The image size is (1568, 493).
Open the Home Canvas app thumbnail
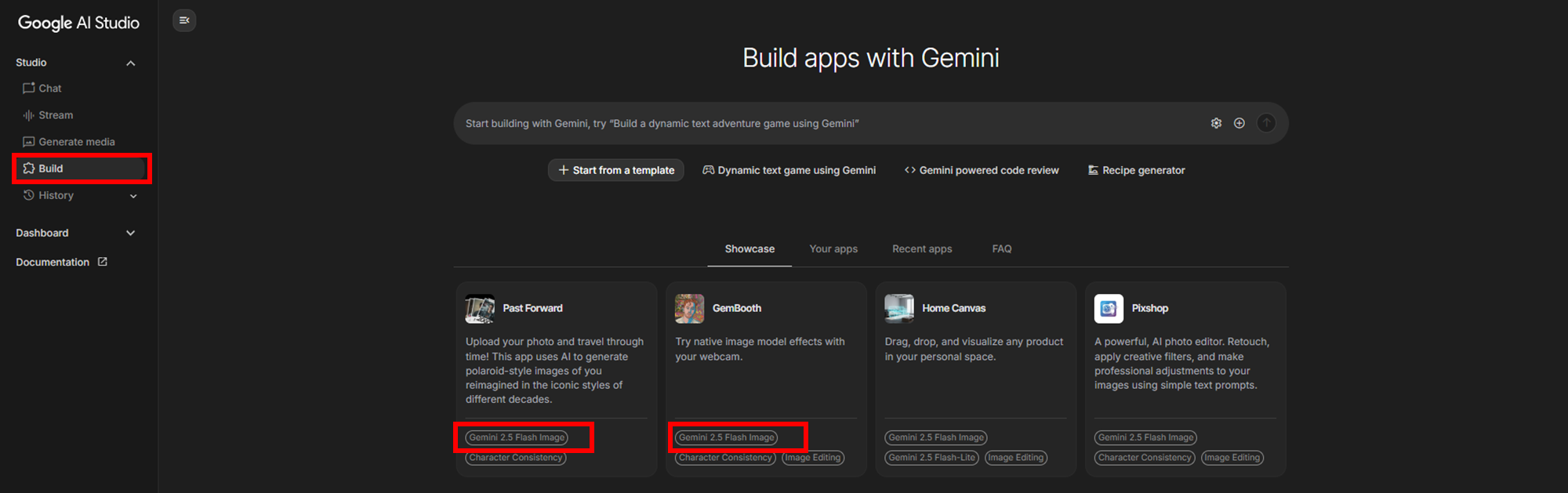(899, 309)
